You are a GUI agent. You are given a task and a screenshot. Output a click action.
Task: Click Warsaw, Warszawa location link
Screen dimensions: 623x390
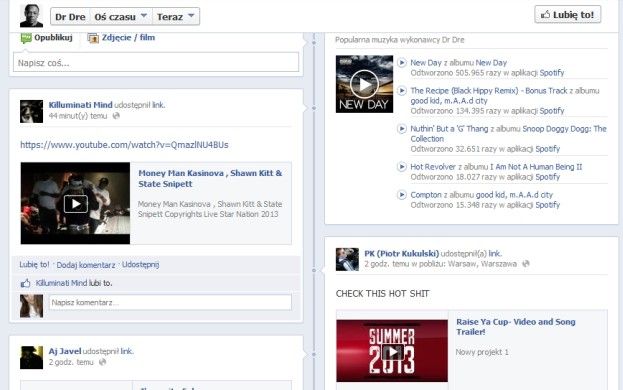click(x=482, y=264)
